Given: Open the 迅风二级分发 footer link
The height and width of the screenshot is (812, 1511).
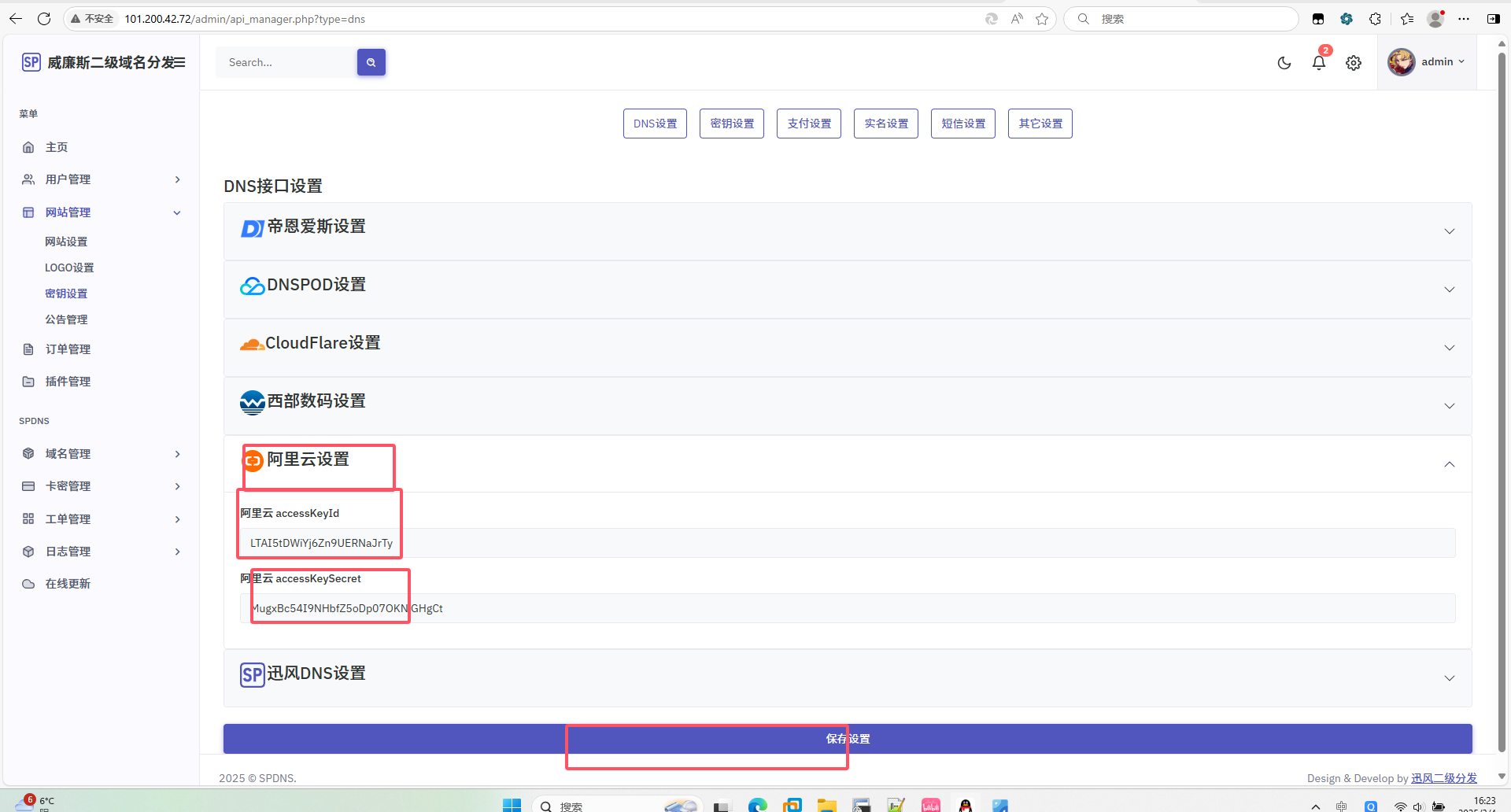Looking at the screenshot, I should pyautogui.click(x=1443, y=778).
